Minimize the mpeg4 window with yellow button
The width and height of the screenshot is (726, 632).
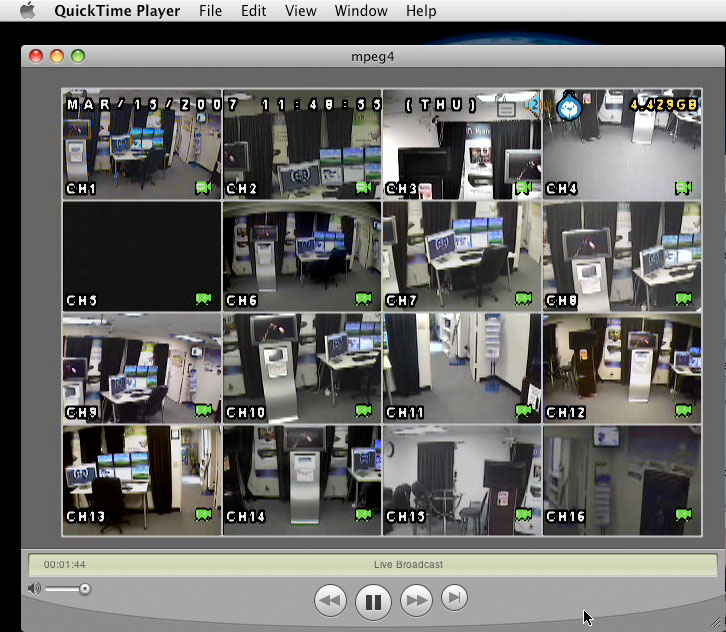57,56
